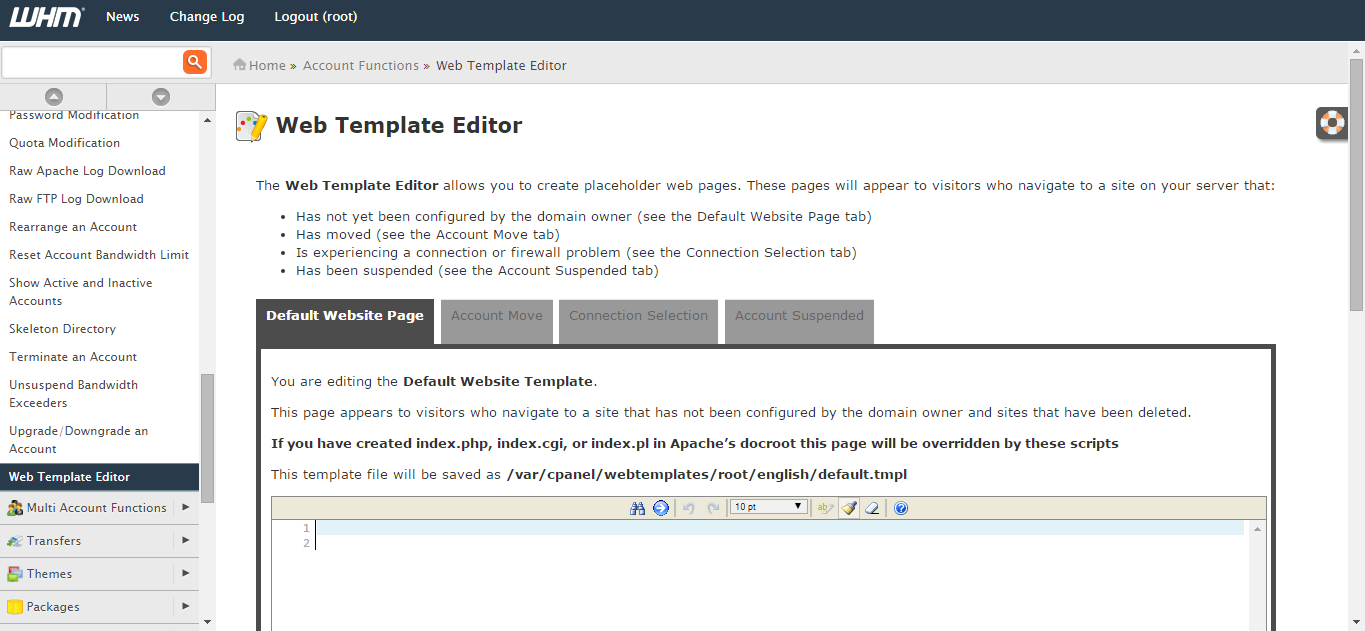Open Terminate an Account

click(73, 357)
